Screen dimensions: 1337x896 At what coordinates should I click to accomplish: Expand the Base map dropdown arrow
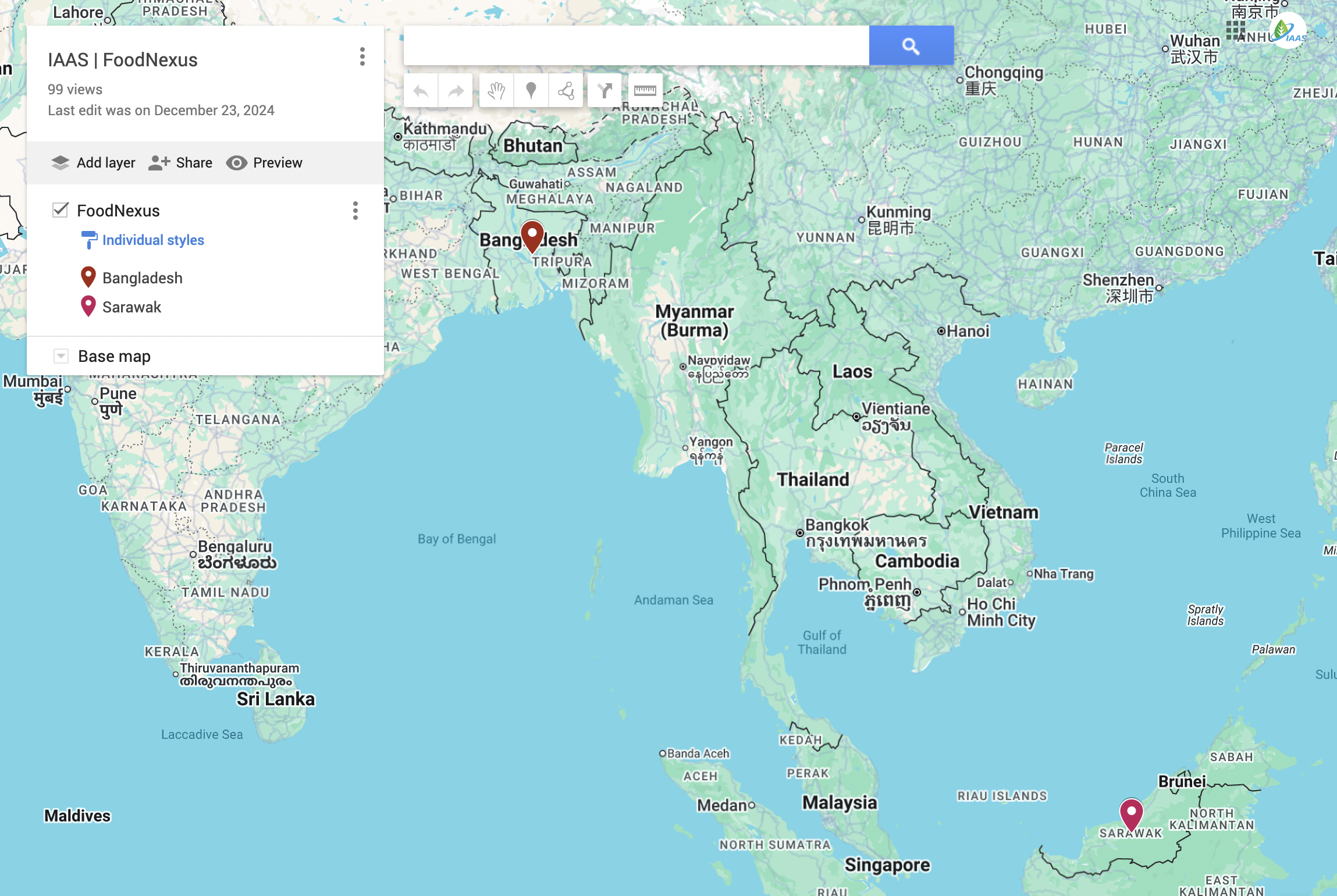(61, 356)
